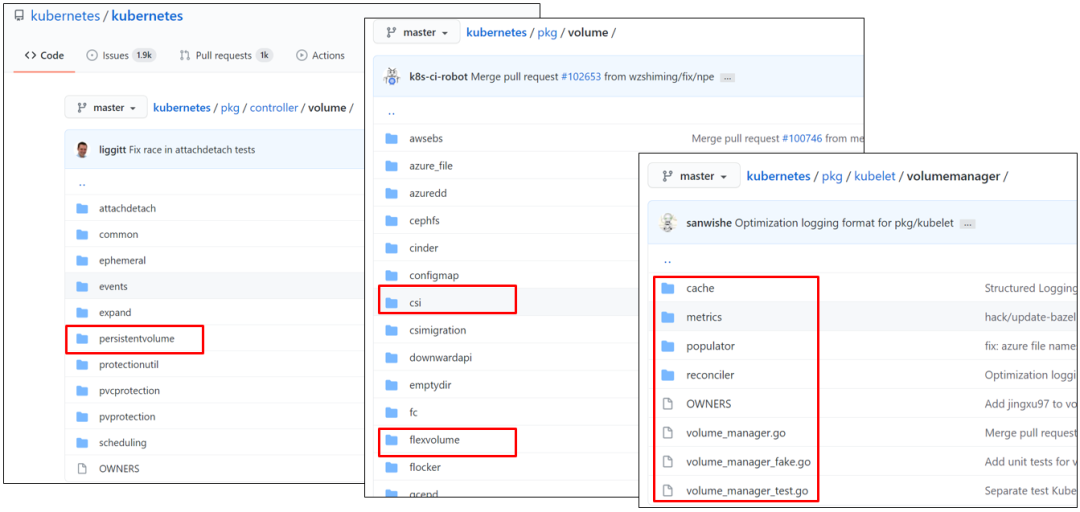The image size is (1080, 512).
Task: Click OWNERS file icon in controller volume list
Action: point(83,469)
